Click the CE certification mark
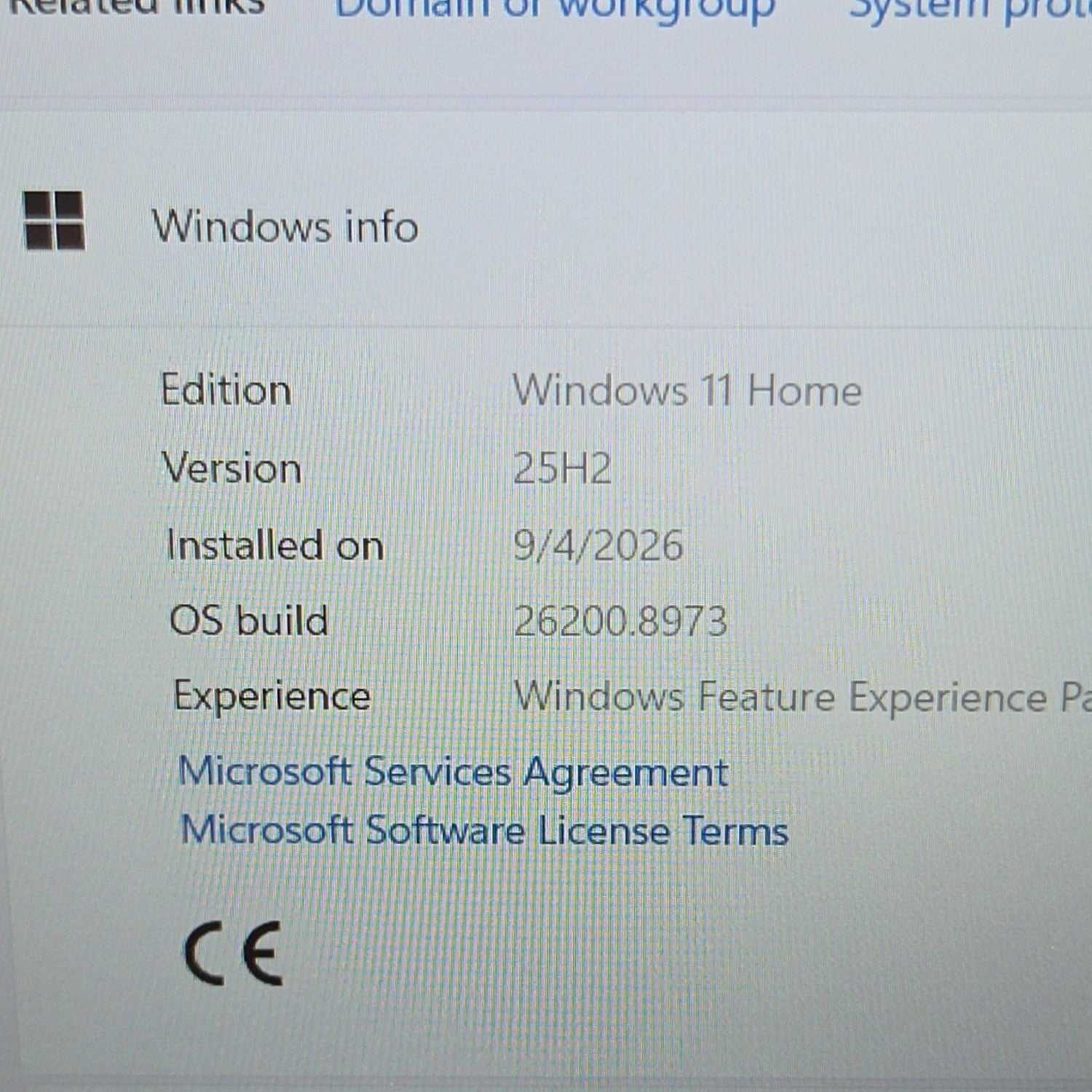This screenshot has width=1092, height=1092. tap(233, 953)
